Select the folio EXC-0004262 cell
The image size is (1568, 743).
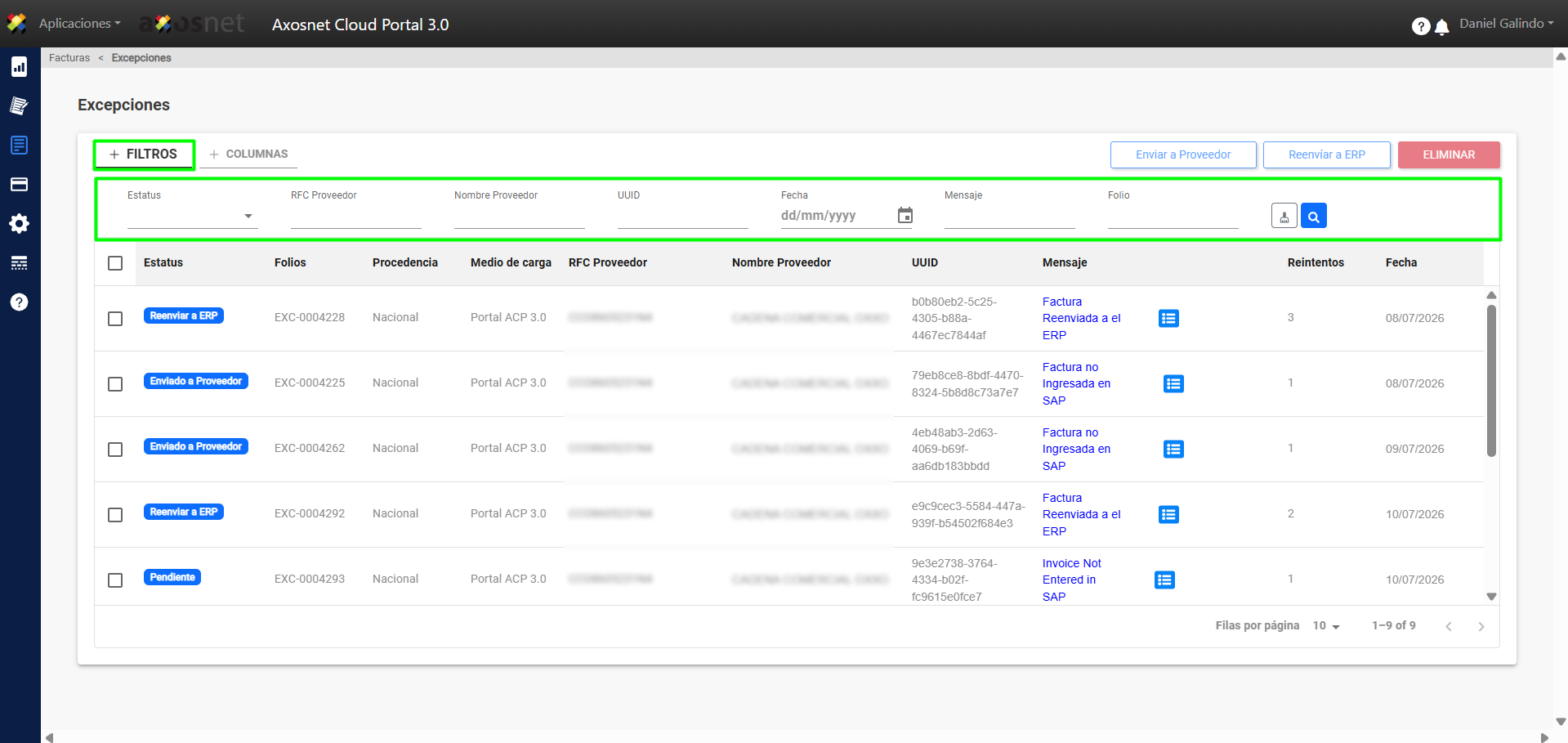[x=310, y=448]
